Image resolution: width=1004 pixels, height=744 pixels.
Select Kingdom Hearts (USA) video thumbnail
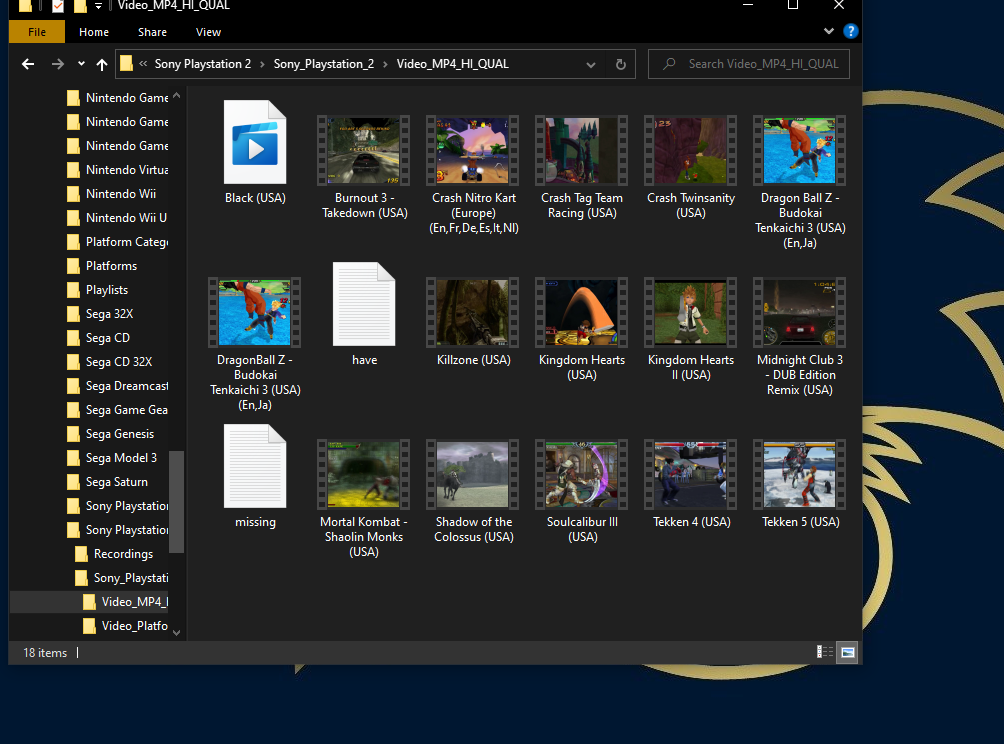[581, 312]
